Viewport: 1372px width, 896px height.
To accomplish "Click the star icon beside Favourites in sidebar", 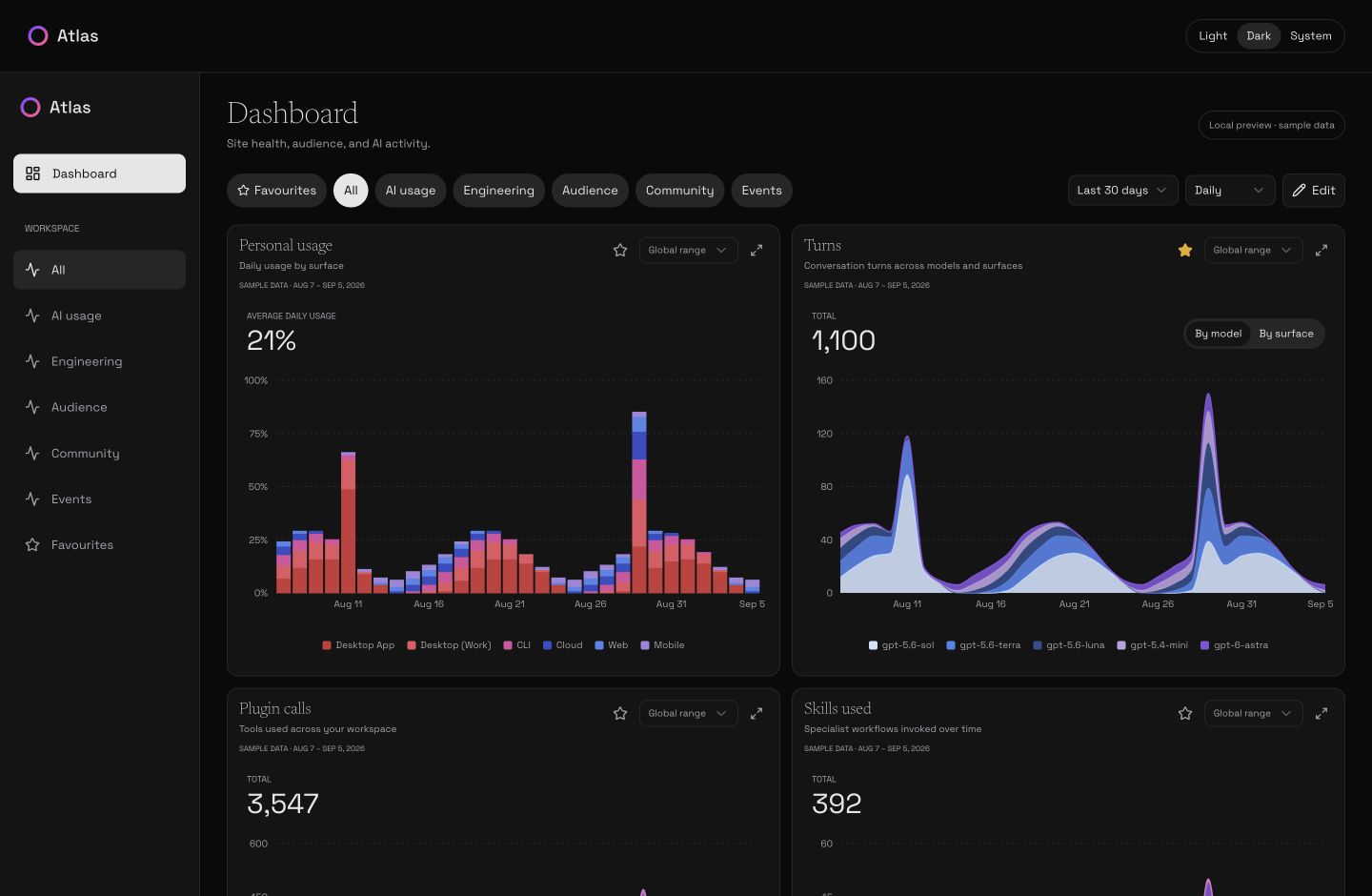I will 32,544.
